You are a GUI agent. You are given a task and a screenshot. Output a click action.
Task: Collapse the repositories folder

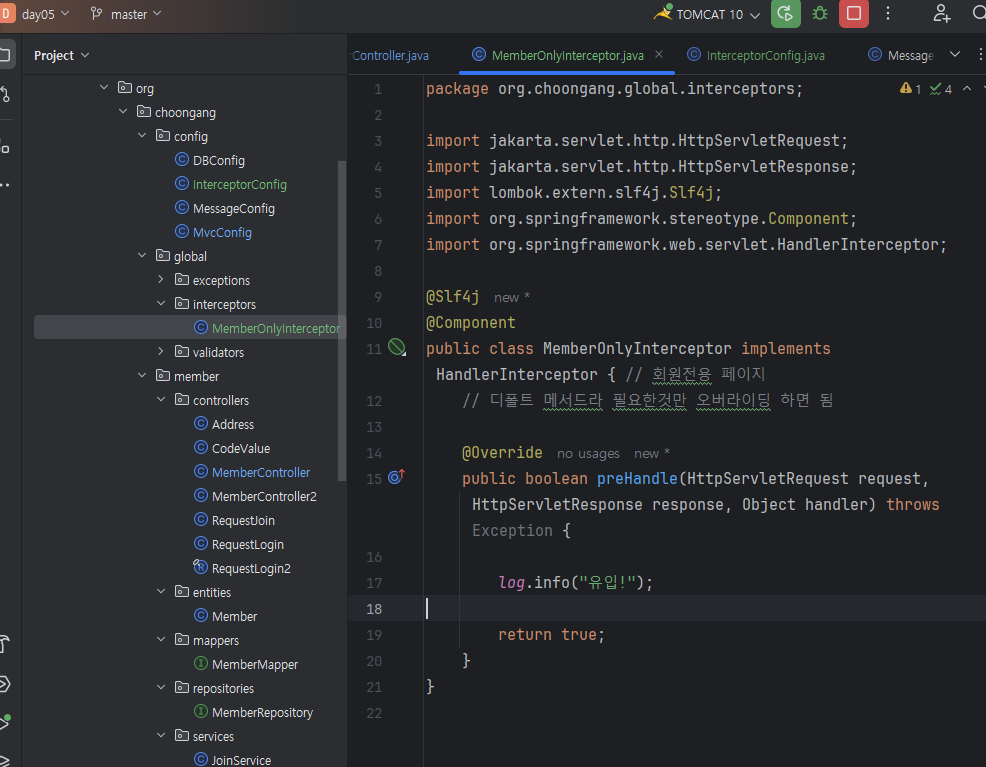click(160, 687)
